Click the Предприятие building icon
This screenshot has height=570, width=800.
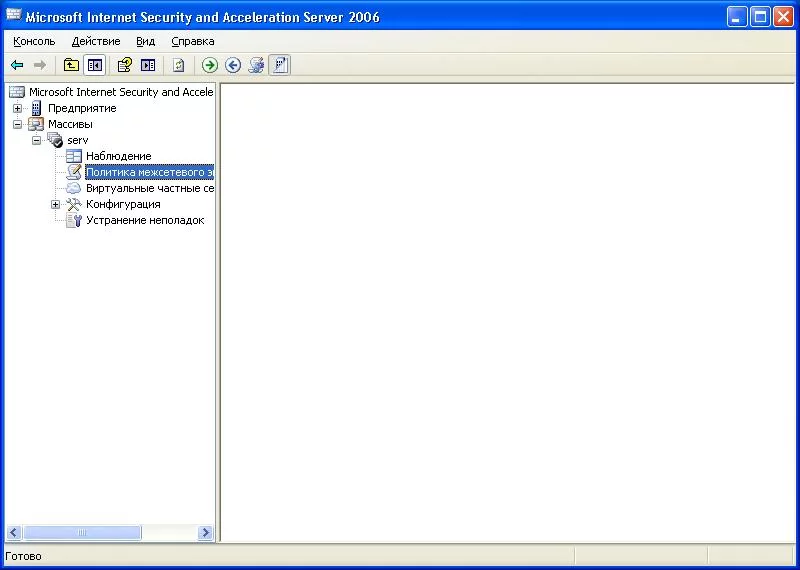click(36, 108)
